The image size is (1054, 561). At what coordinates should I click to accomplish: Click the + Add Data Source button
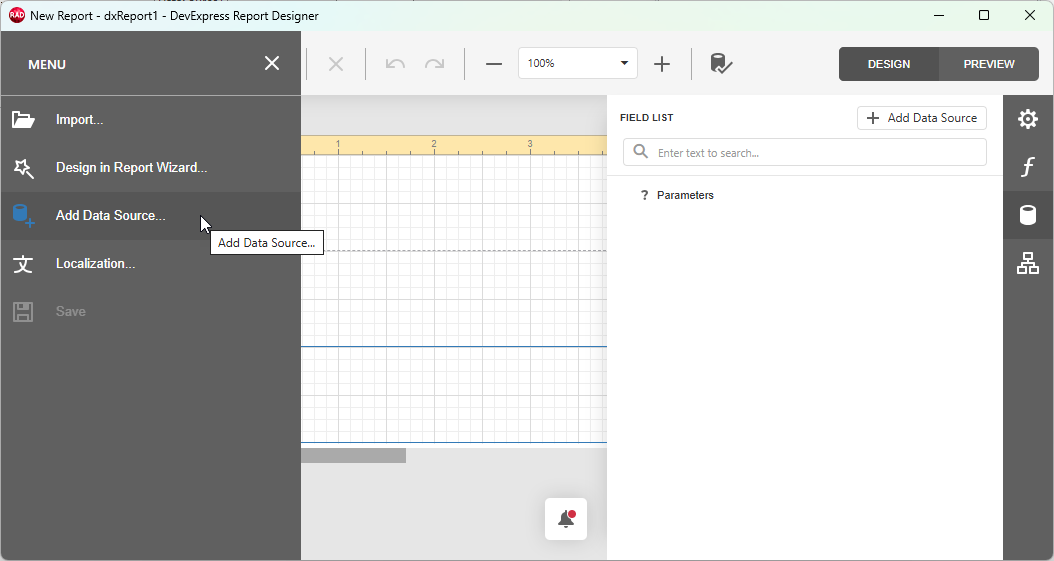click(x=922, y=118)
